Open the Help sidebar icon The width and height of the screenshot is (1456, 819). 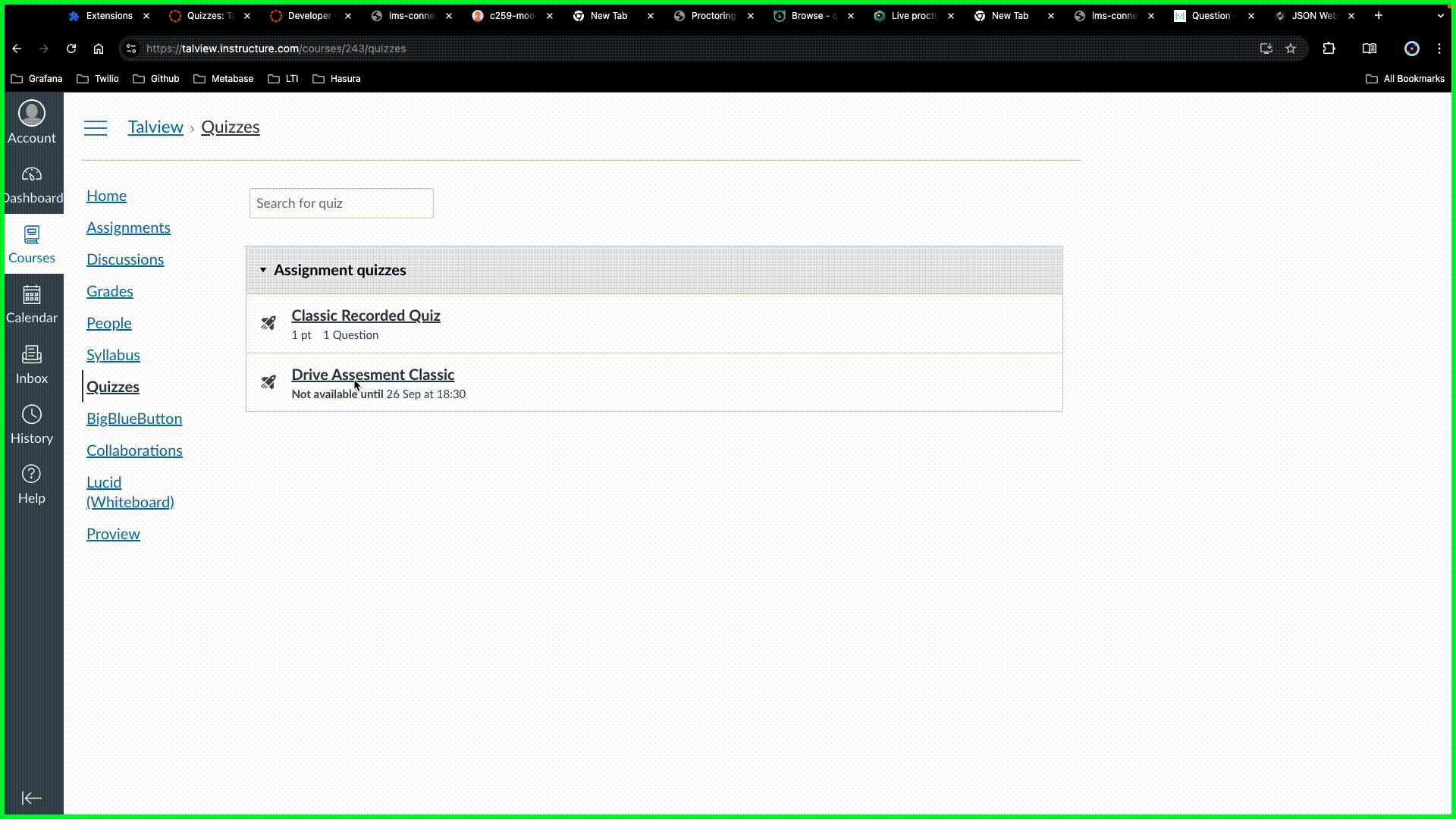tap(31, 482)
